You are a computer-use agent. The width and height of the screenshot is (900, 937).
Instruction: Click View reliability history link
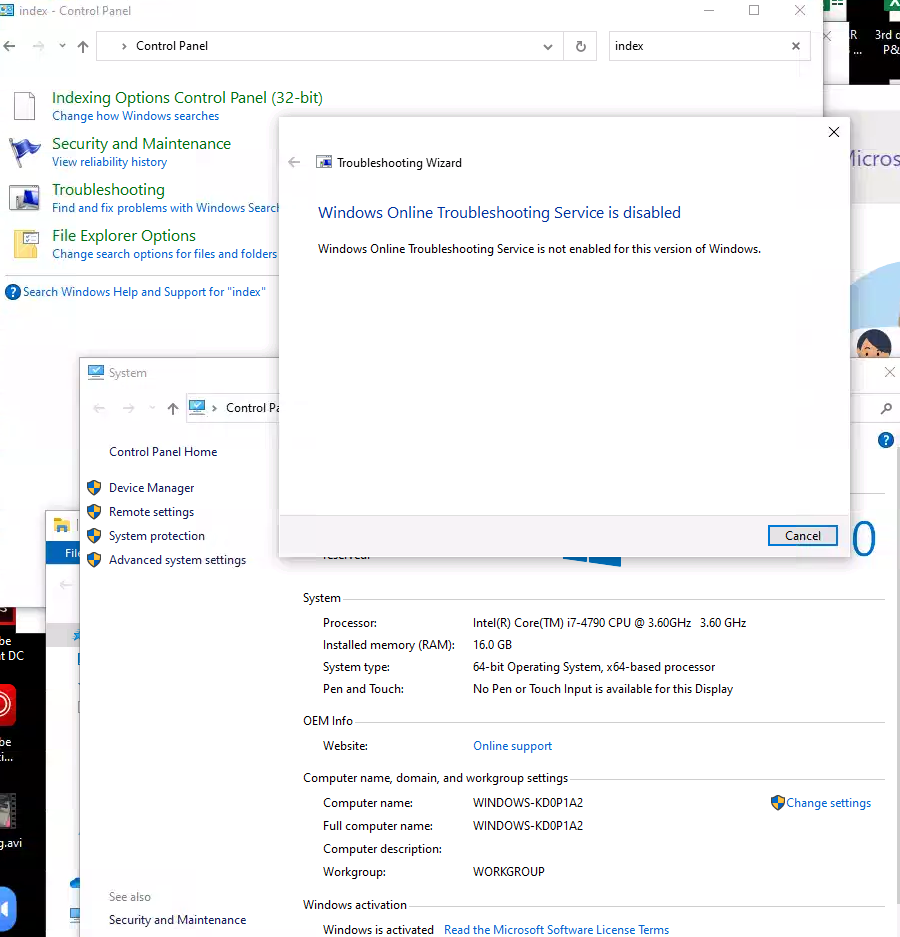tap(109, 162)
